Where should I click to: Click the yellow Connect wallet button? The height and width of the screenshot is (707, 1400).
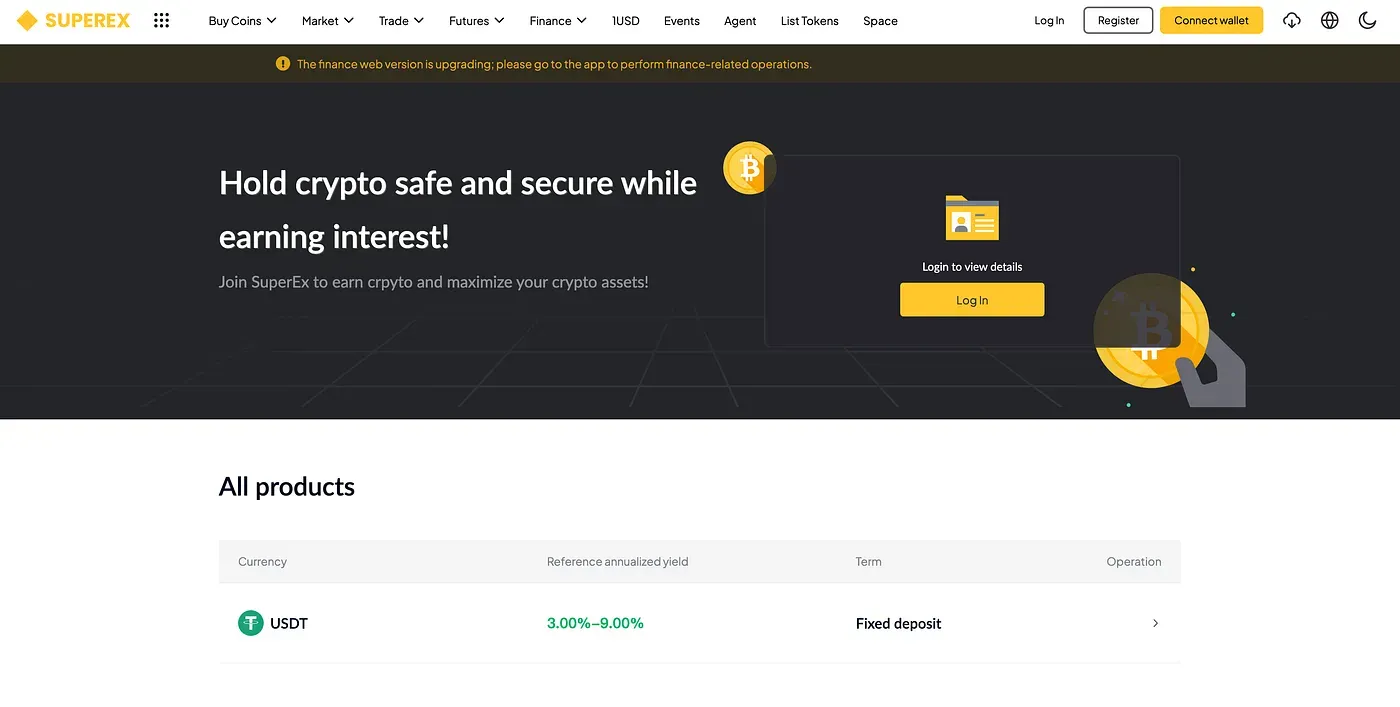(1211, 20)
